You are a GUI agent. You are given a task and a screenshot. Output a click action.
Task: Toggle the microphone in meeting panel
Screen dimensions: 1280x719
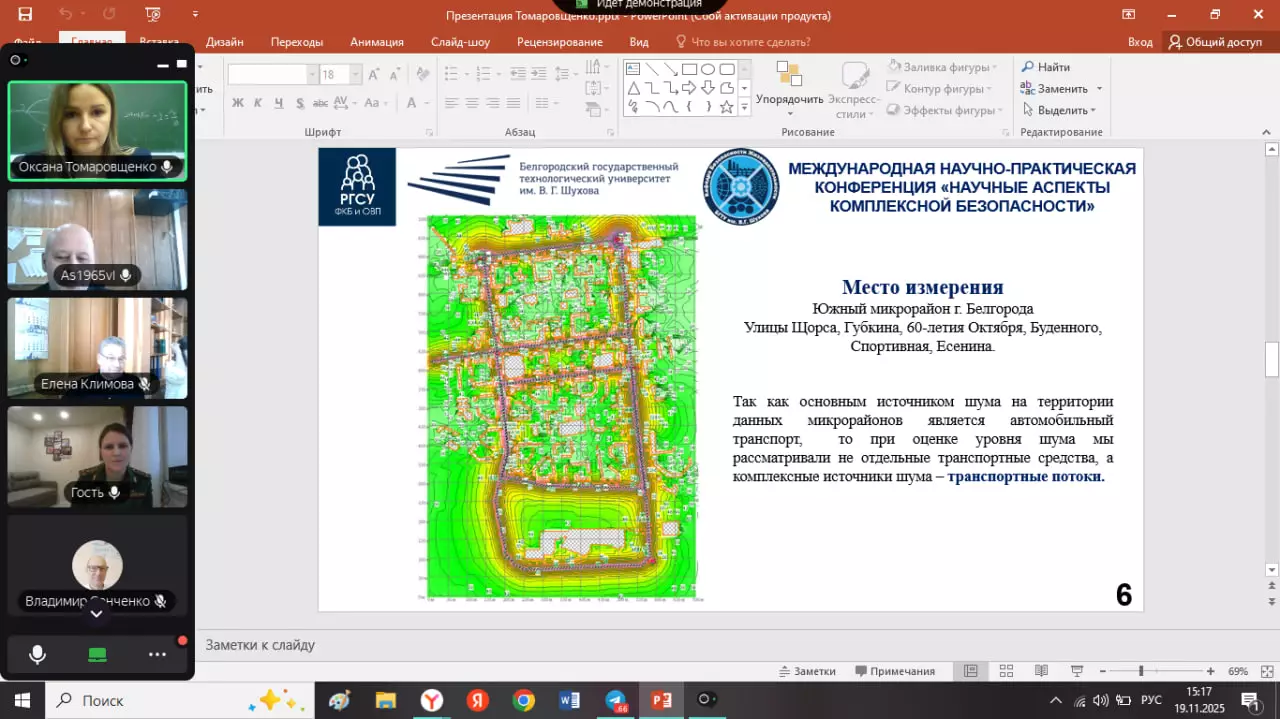pos(37,655)
